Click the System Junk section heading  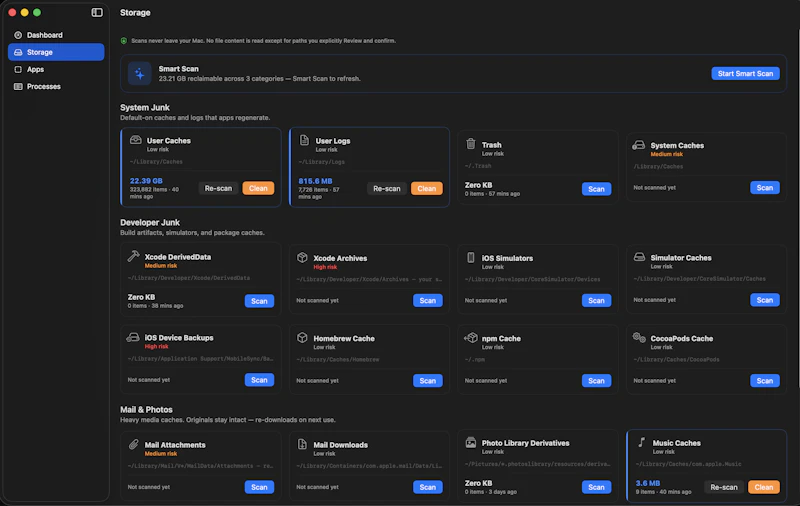pyautogui.click(x=145, y=108)
